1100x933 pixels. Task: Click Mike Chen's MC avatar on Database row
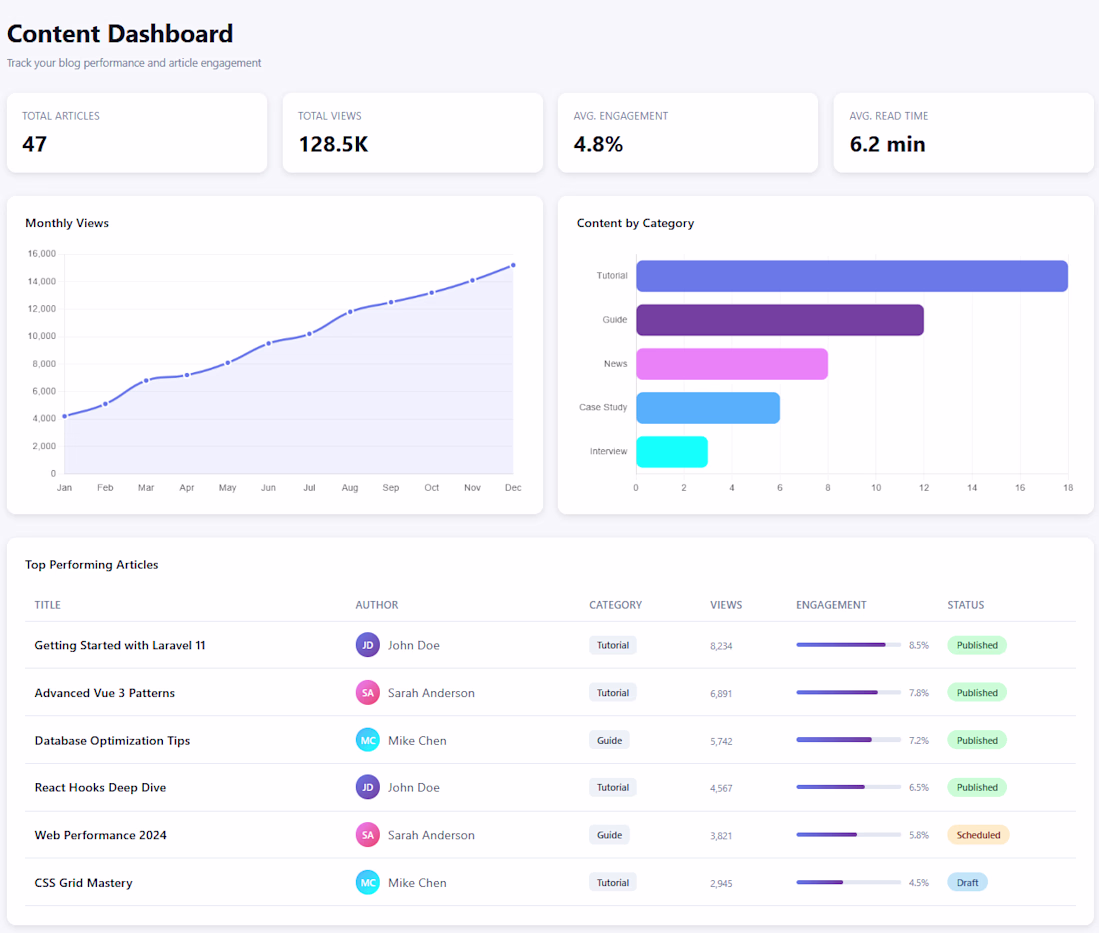(x=368, y=740)
